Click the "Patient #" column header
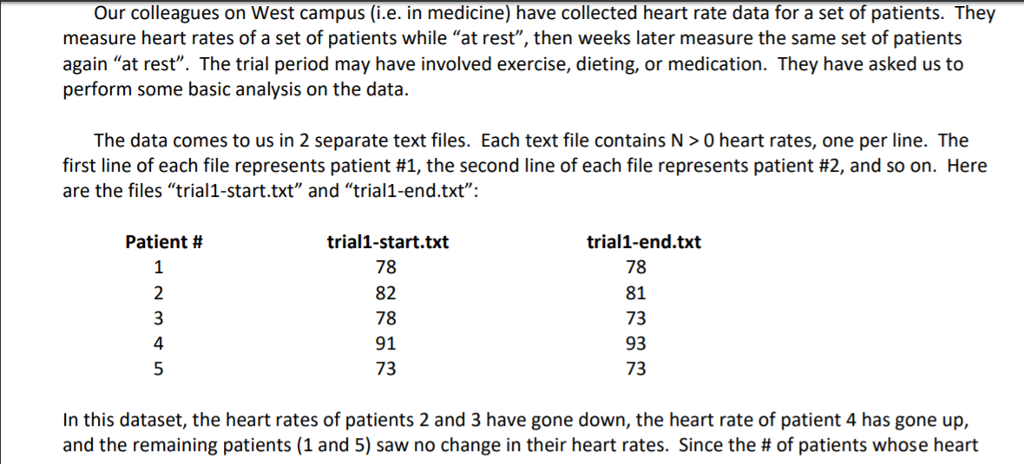This screenshot has width=1024, height=464. click(164, 242)
